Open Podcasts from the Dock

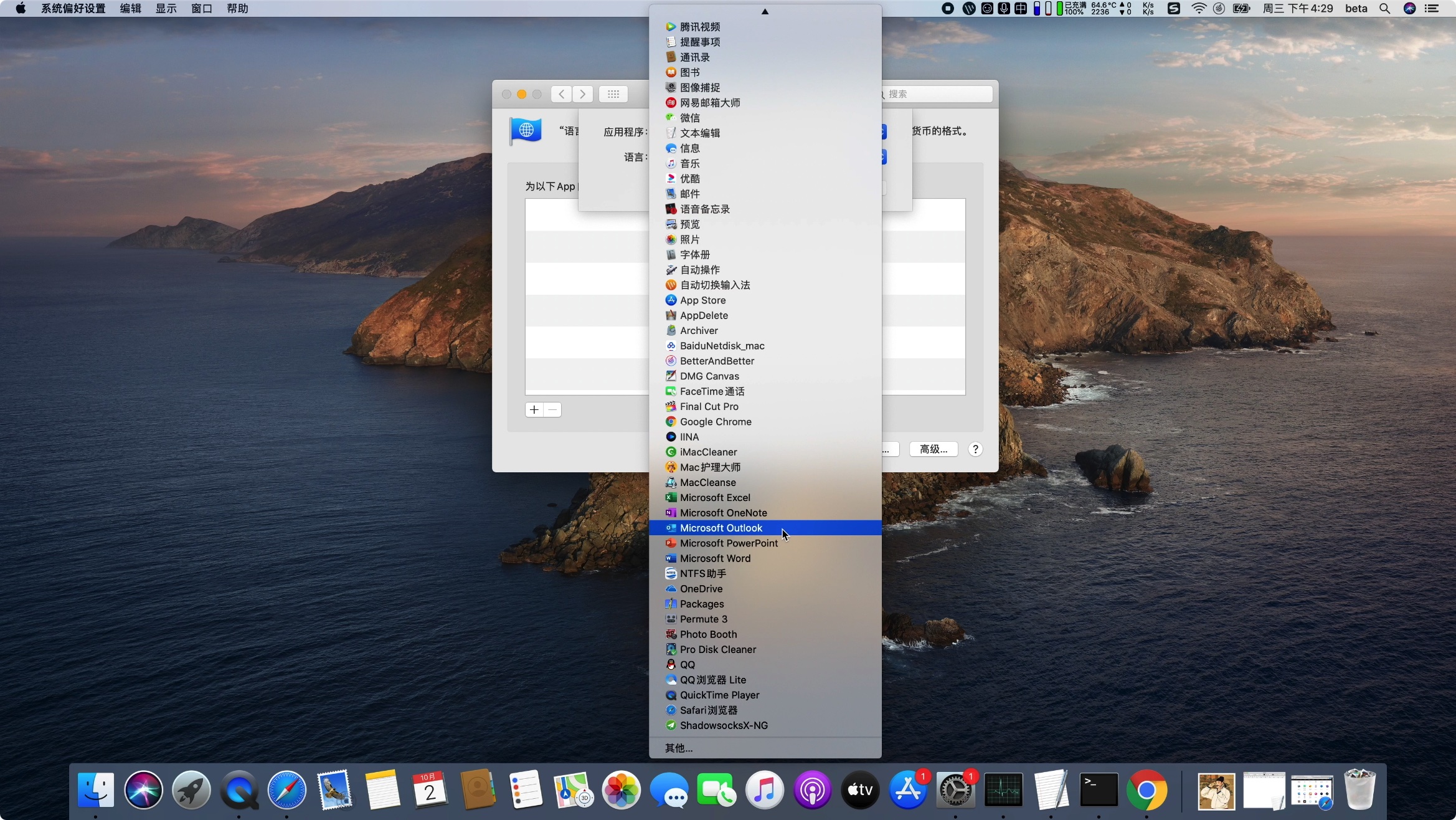812,790
